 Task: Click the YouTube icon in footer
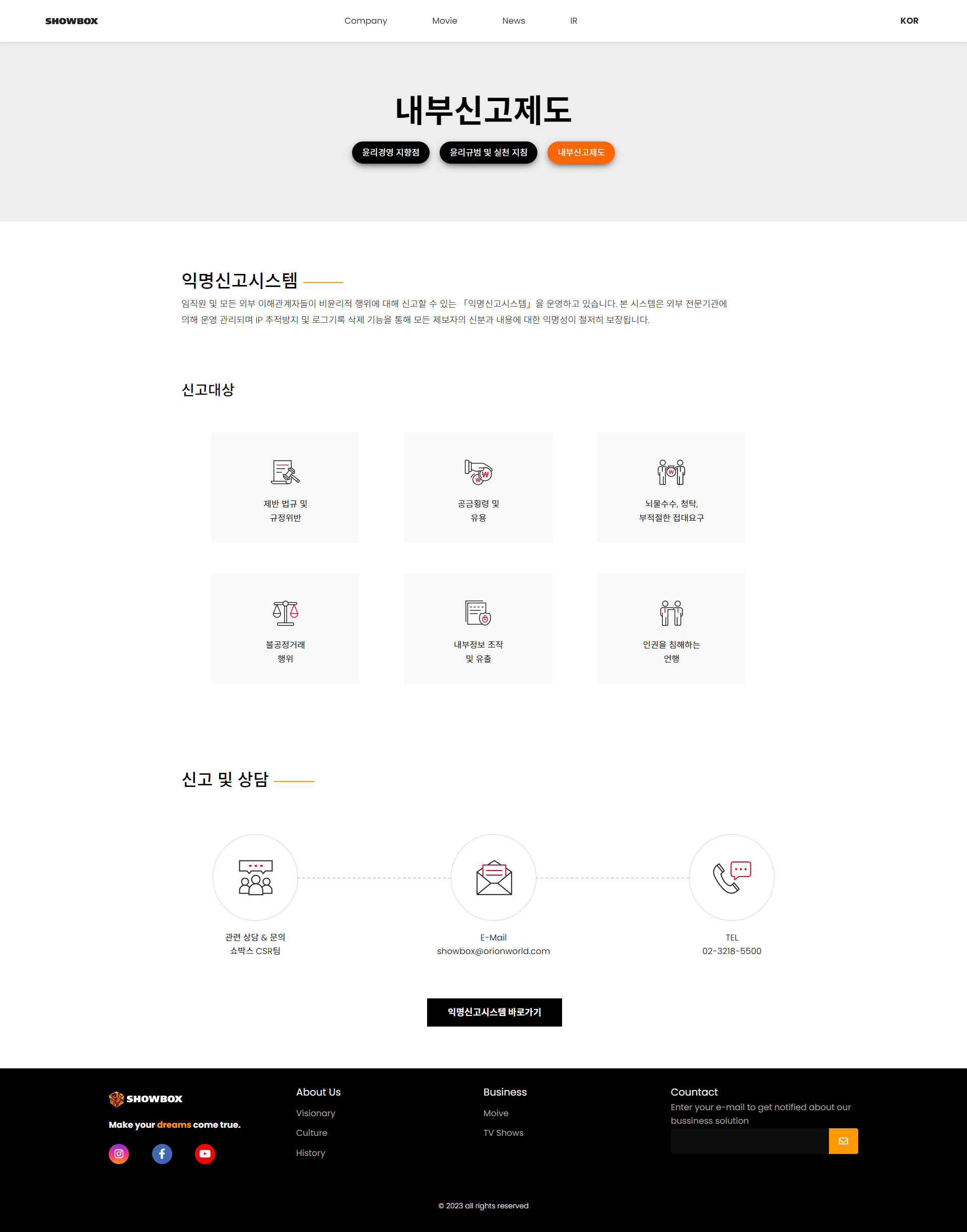[x=205, y=1153]
